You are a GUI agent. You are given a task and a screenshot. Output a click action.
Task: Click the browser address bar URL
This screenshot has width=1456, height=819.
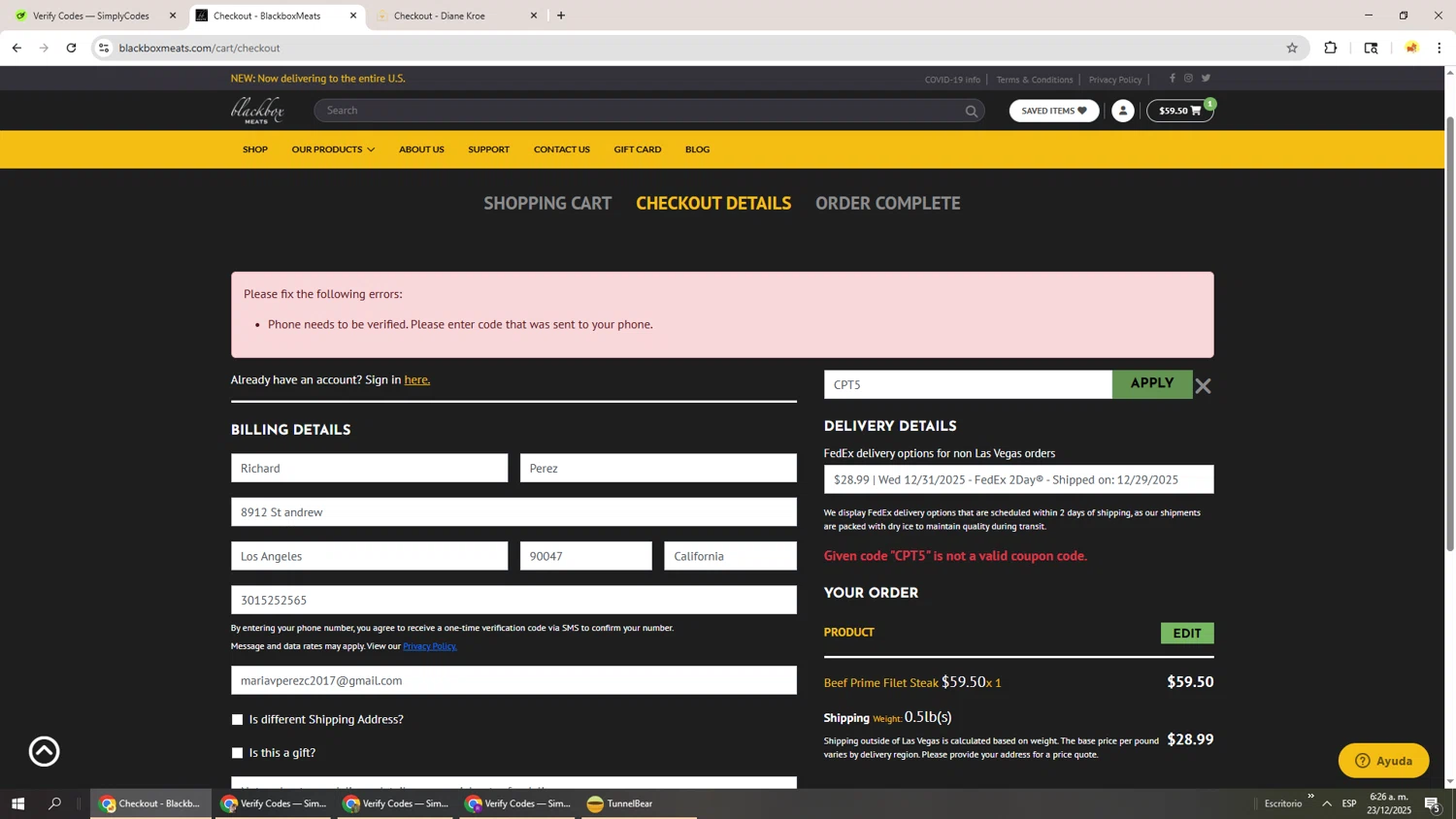pyautogui.click(x=200, y=48)
